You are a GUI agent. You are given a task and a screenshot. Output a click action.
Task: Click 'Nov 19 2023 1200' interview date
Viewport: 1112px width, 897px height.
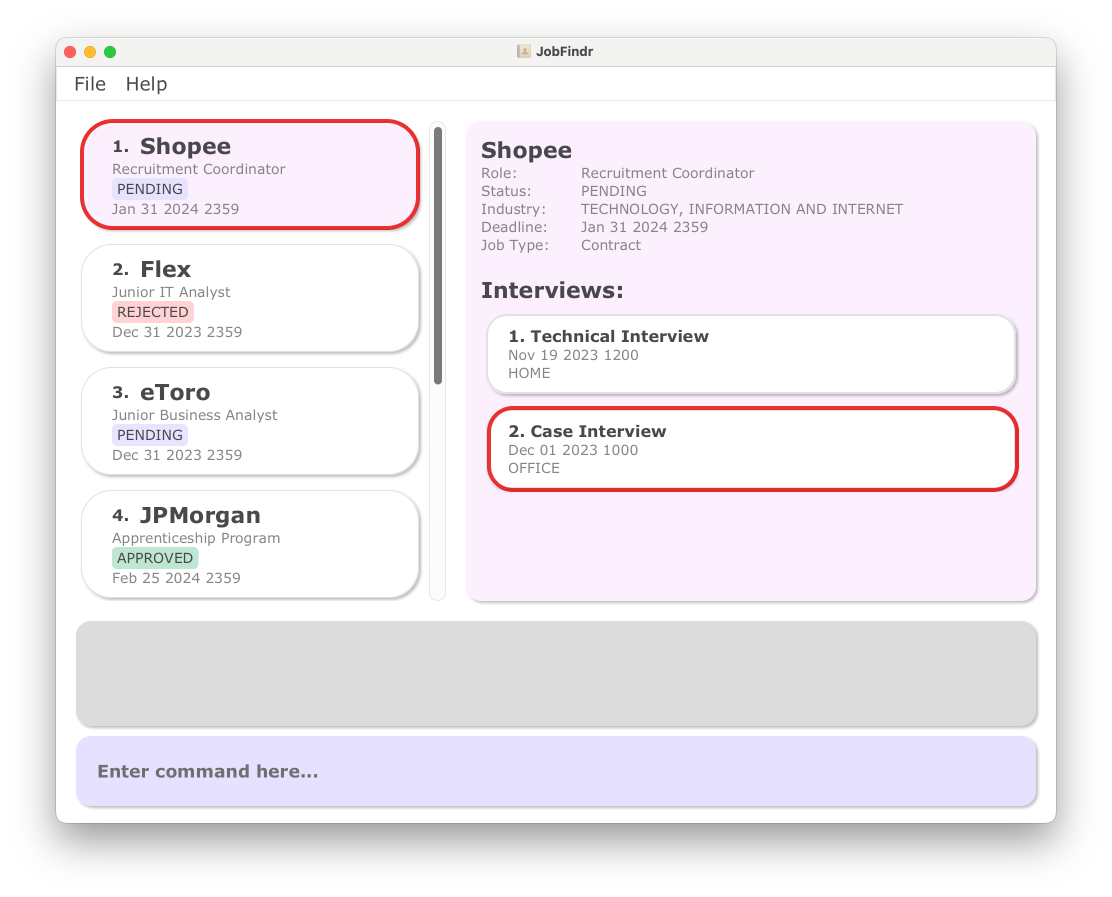pos(573,355)
